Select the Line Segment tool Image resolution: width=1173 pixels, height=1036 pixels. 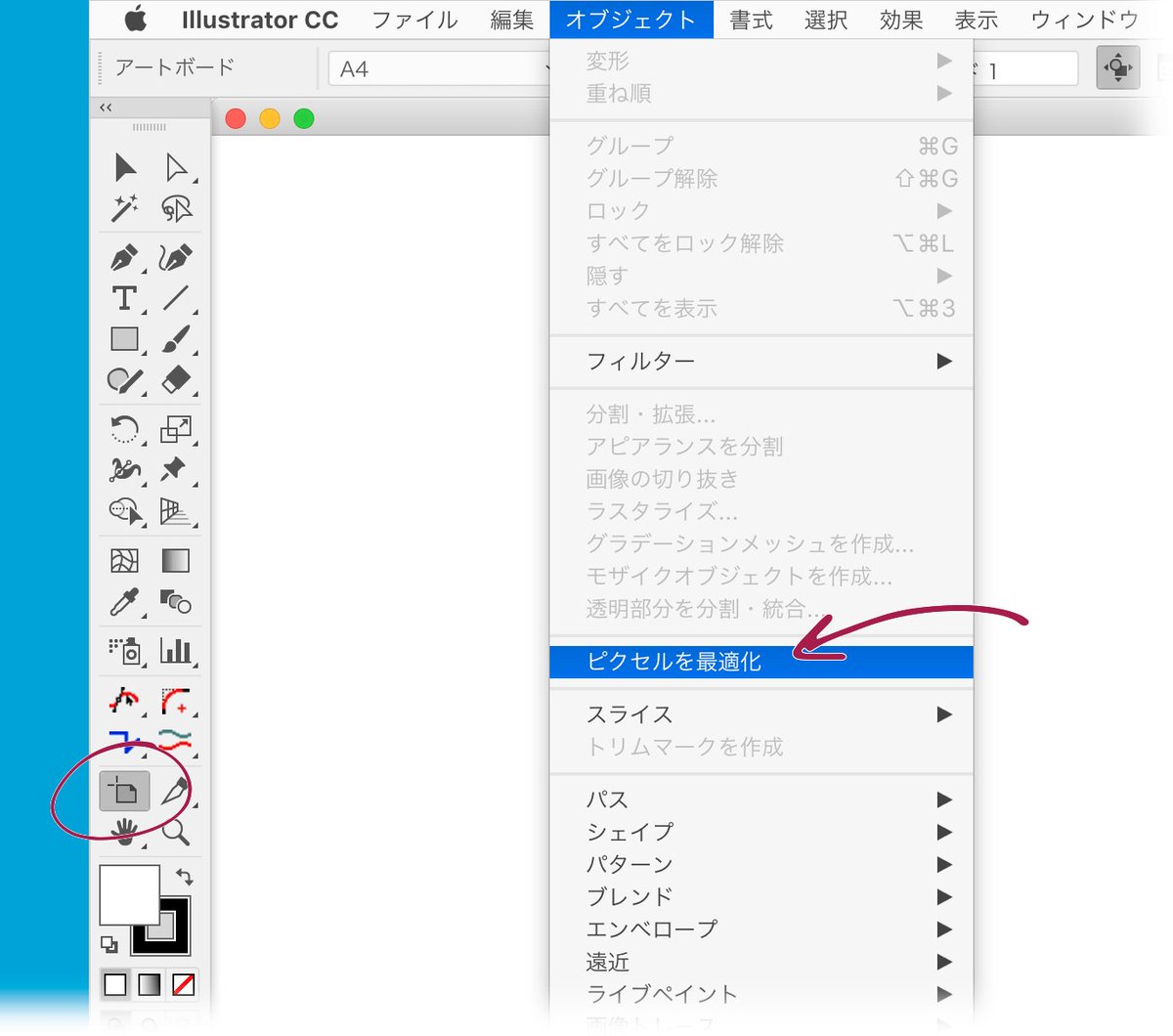coord(176,298)
